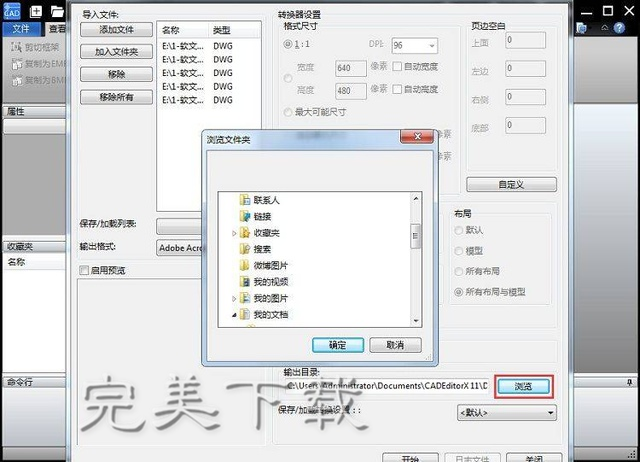Image resolution: width=640 pixels, height=462 pixels.
Task: Expand the 我的图片 tree node
Action: [x=234, y=299]
